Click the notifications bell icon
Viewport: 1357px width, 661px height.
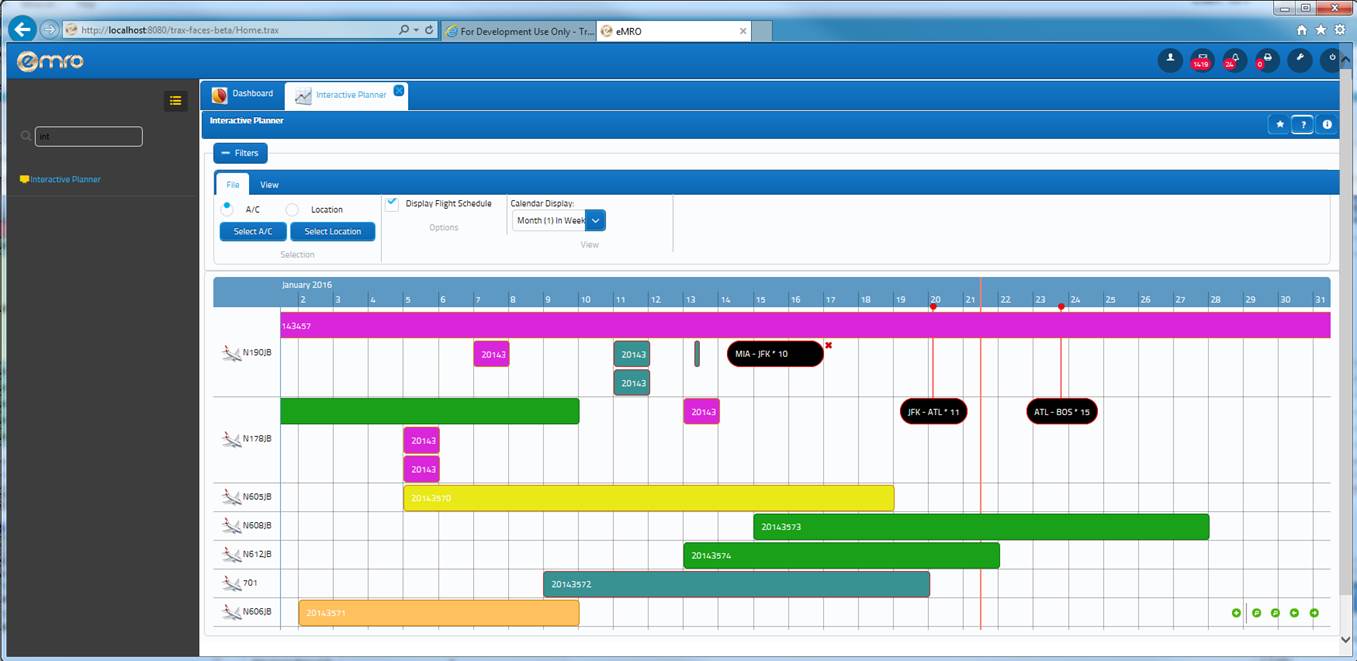point(1234,60)
